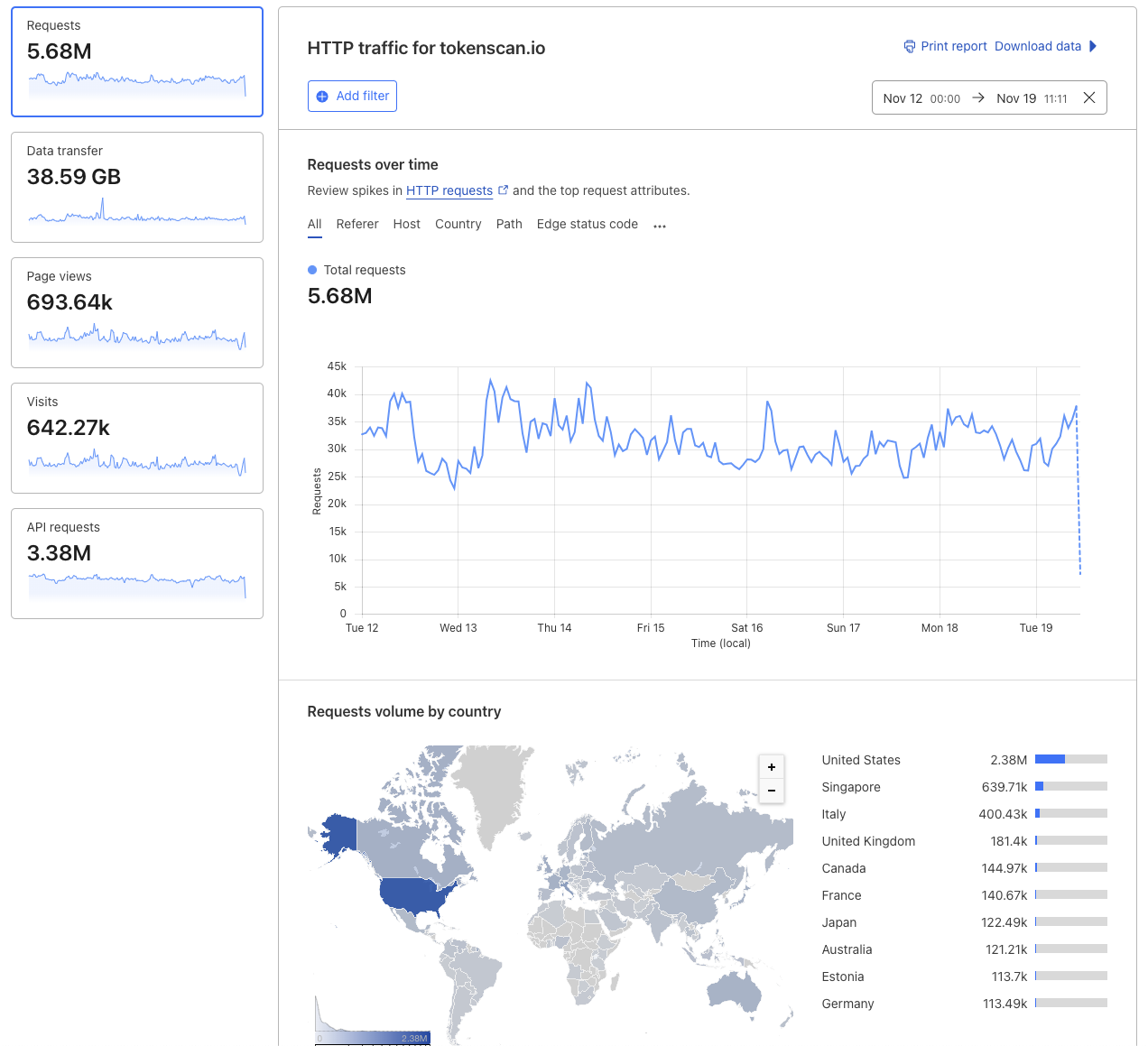
Task: Click the Singapore volume bar
Action: point(1071,786)
